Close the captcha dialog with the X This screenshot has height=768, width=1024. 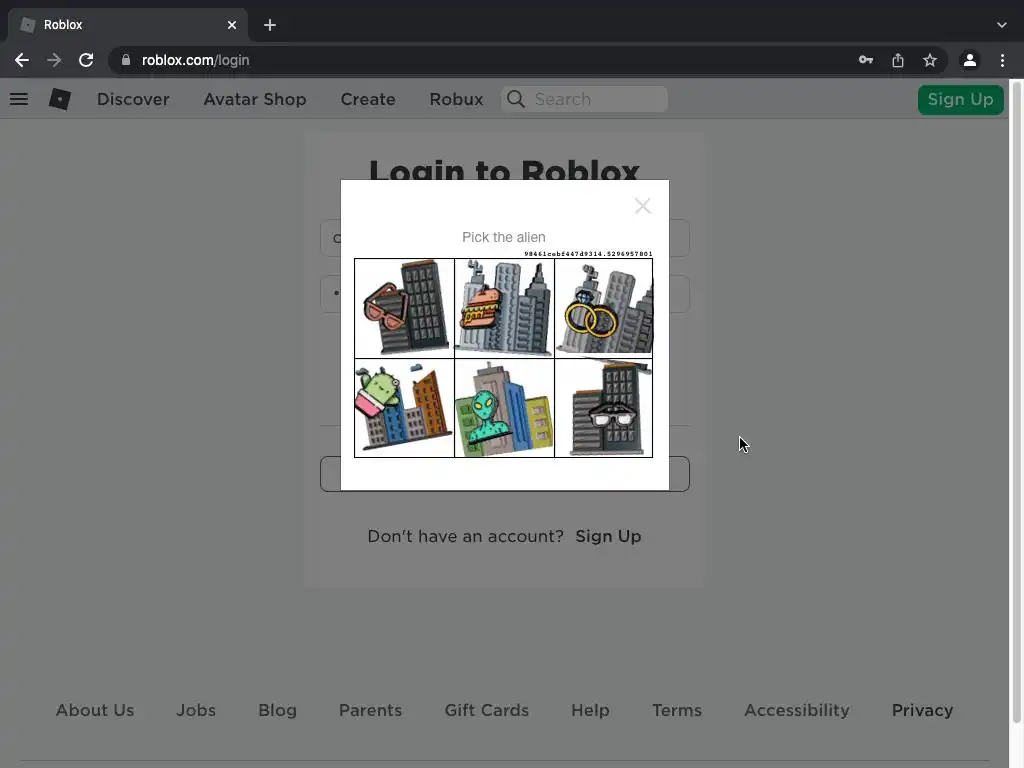pos(643,206)
